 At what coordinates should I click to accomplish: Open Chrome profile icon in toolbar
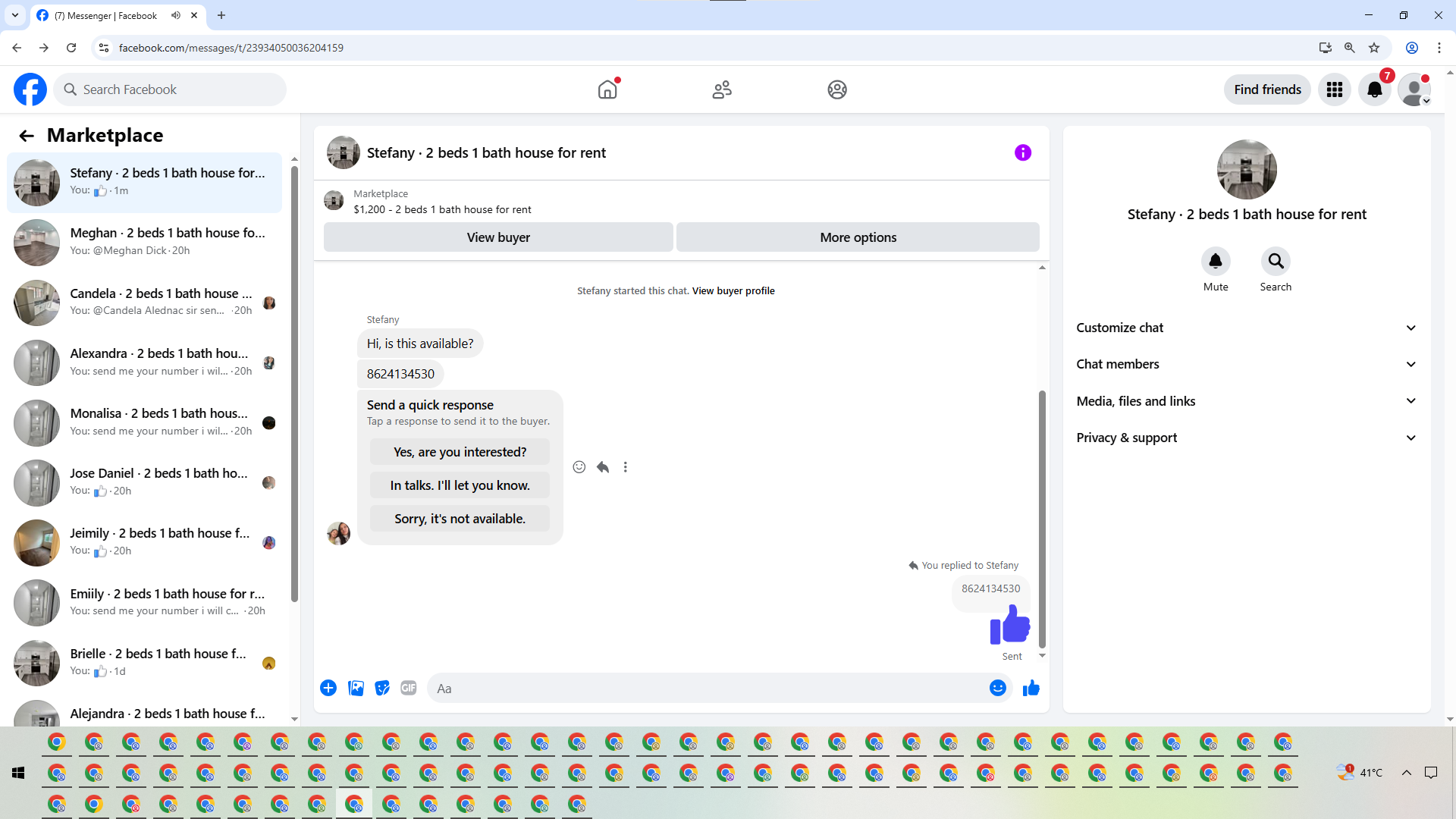coord(1412,48)
